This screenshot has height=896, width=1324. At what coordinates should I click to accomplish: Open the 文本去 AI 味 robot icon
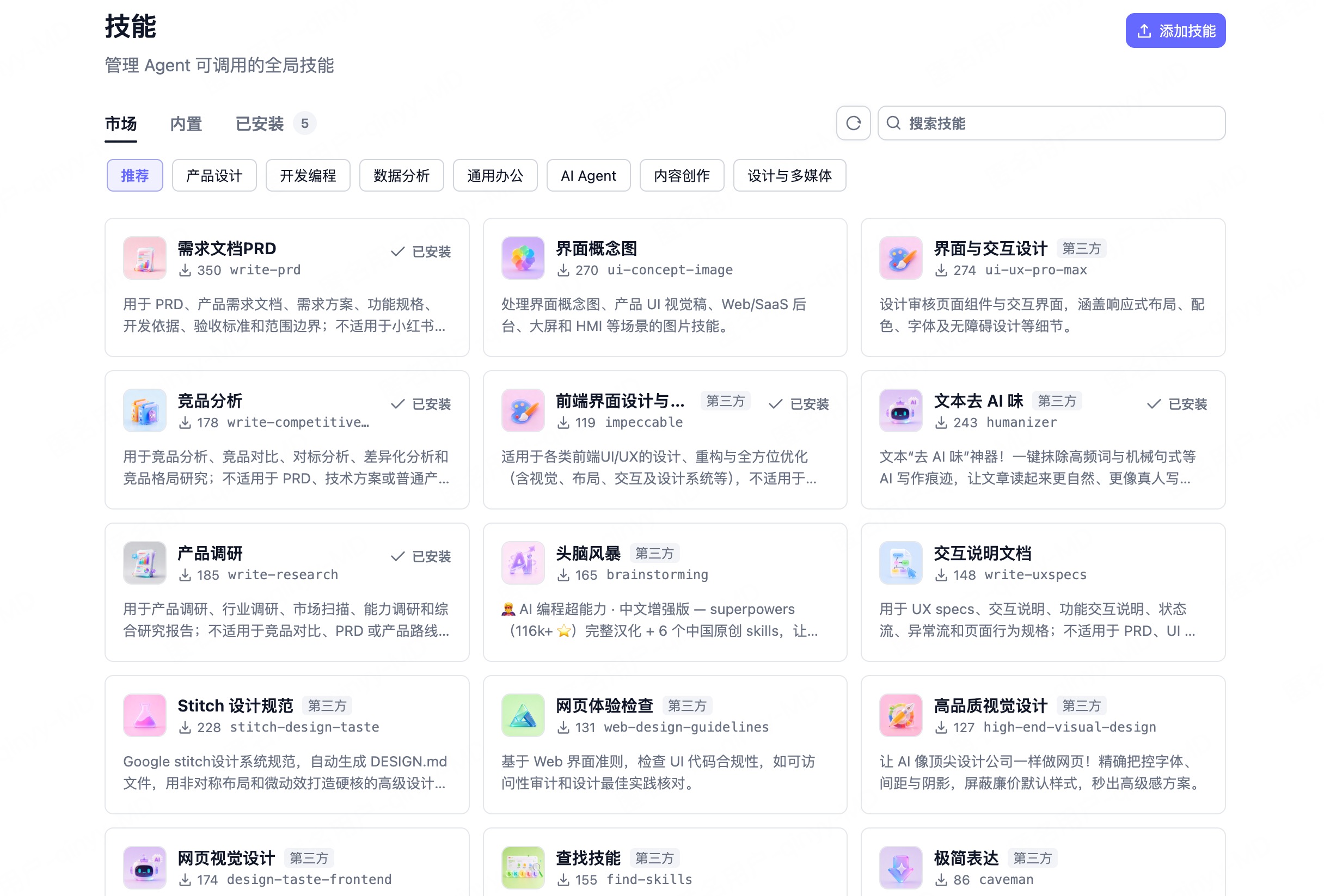tap(900, 410)
